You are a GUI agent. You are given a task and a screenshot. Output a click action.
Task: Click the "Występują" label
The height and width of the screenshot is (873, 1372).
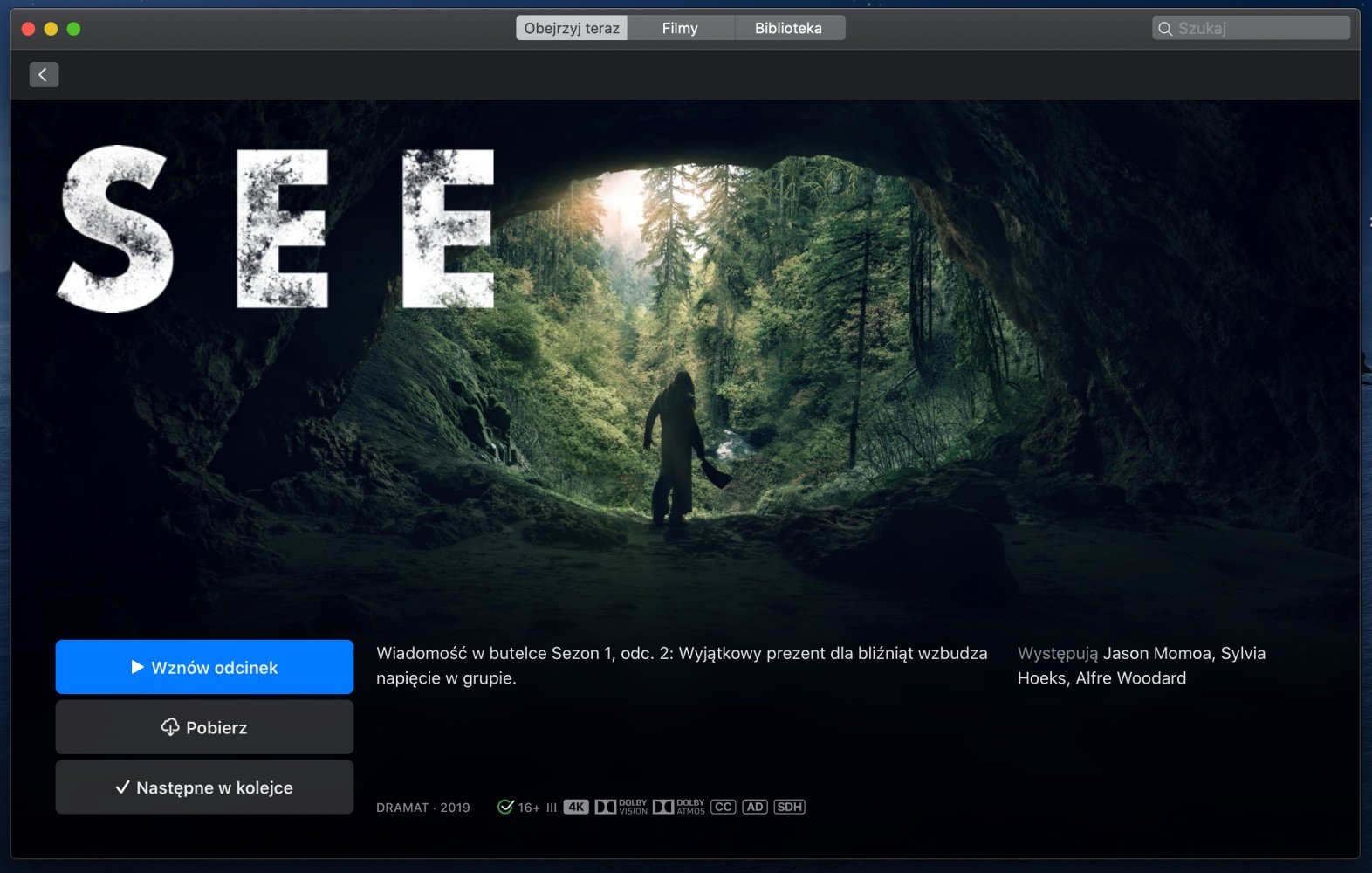click(1058, 654)
